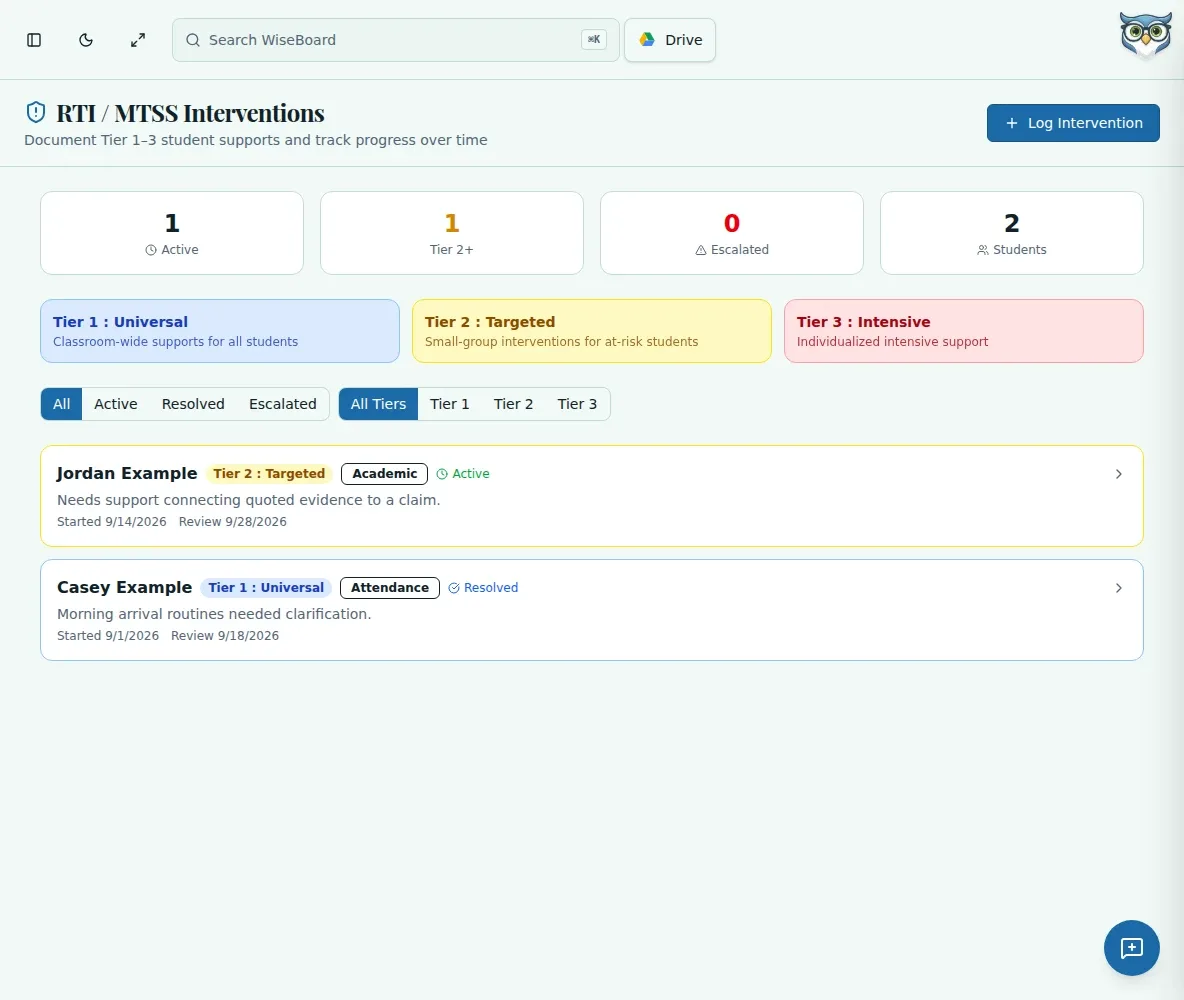Click Log Intervention button

click(1073, 123)
